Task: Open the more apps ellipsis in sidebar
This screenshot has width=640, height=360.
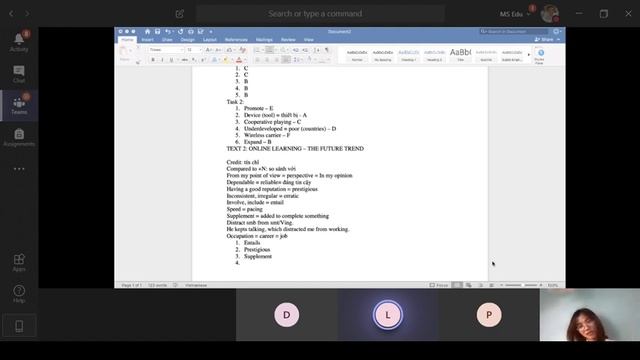Action: [19, 169]
